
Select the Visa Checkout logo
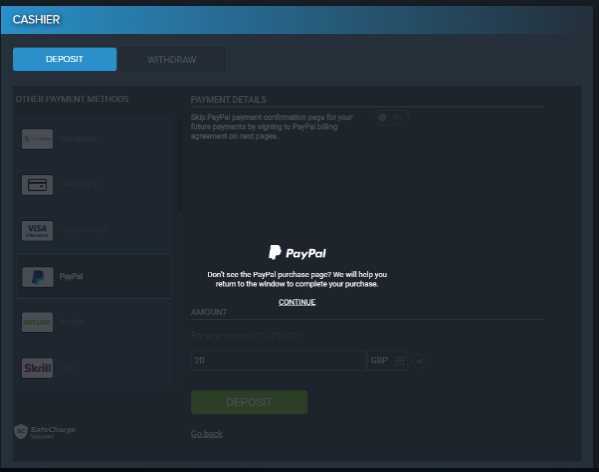37,231
